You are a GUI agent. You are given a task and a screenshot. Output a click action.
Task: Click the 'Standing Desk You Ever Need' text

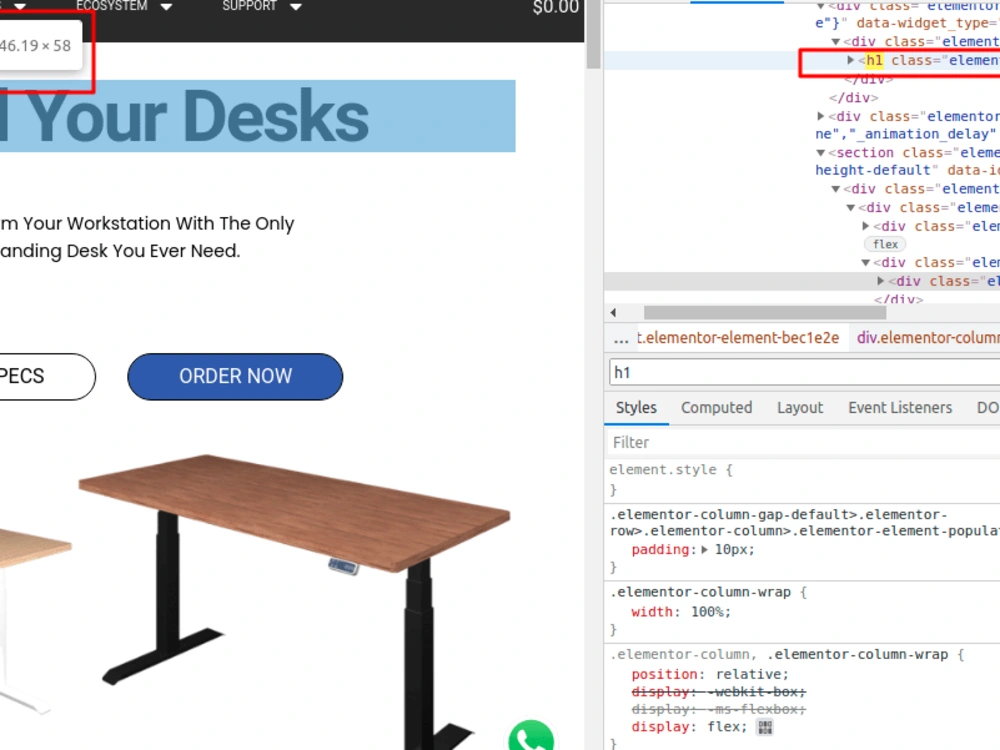(x=120, y=251)
